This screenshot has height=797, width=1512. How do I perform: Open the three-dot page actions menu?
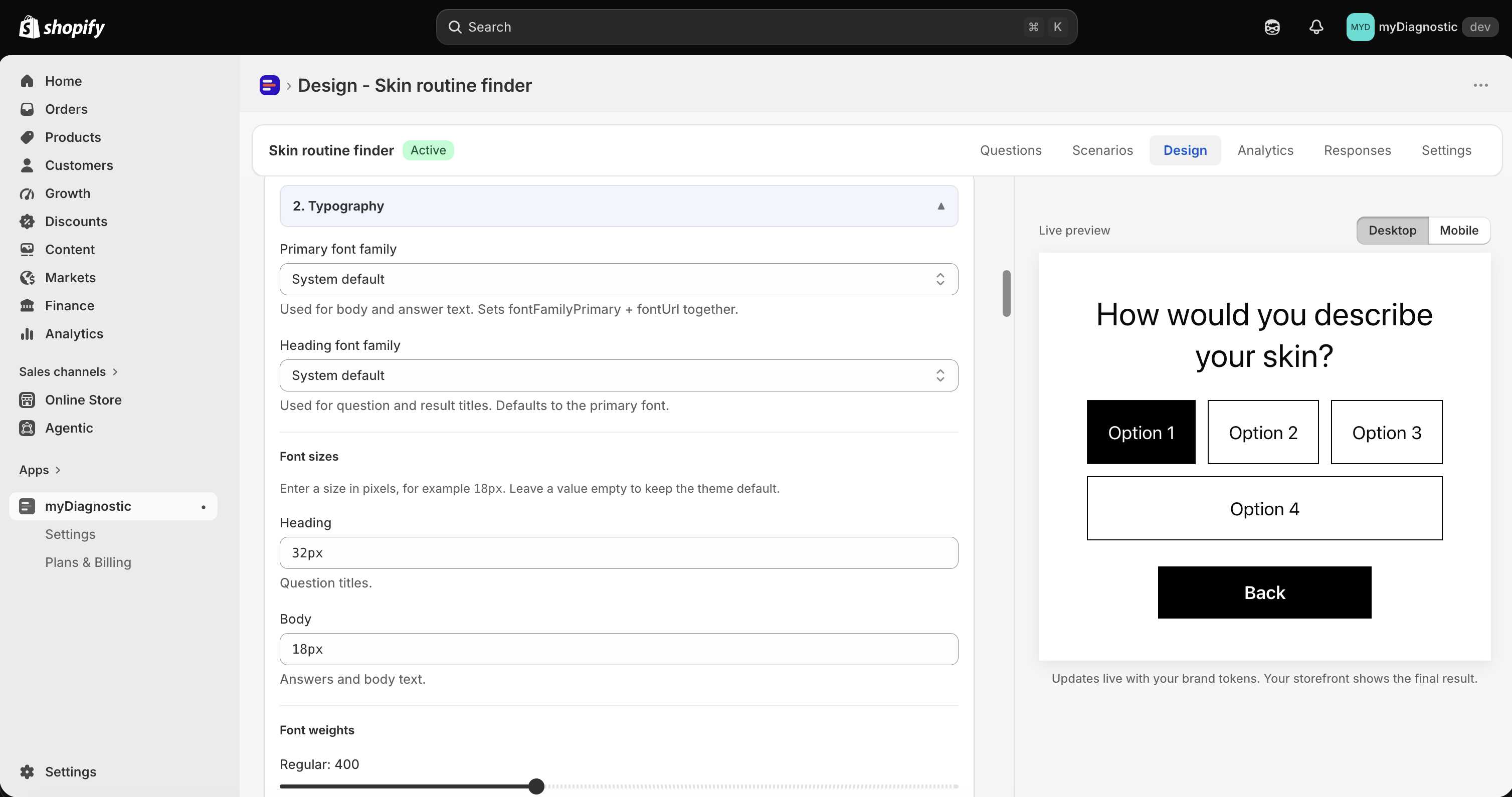pos(1480,85)
